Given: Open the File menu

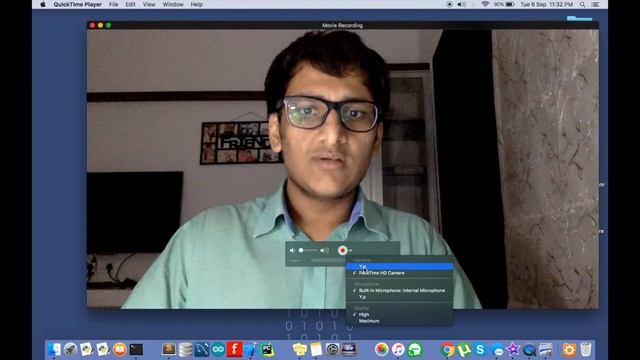Looking at the screenshot, I should [x=113, y=4].
